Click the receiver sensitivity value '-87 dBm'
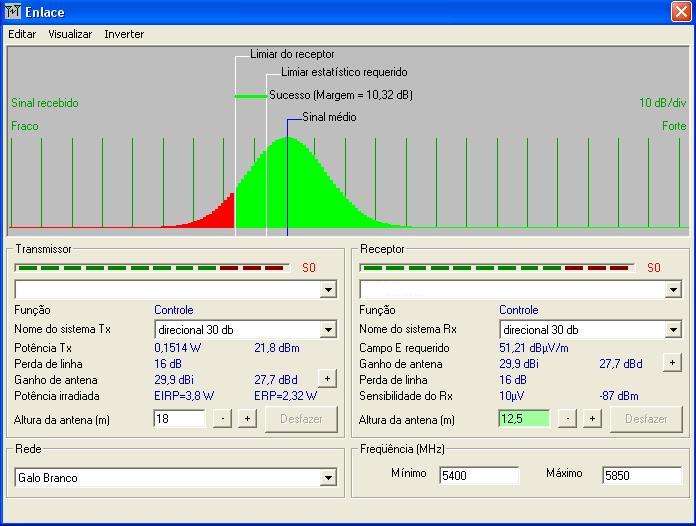The height and width of the screenshot is (526, 696). tap(619, 395)
